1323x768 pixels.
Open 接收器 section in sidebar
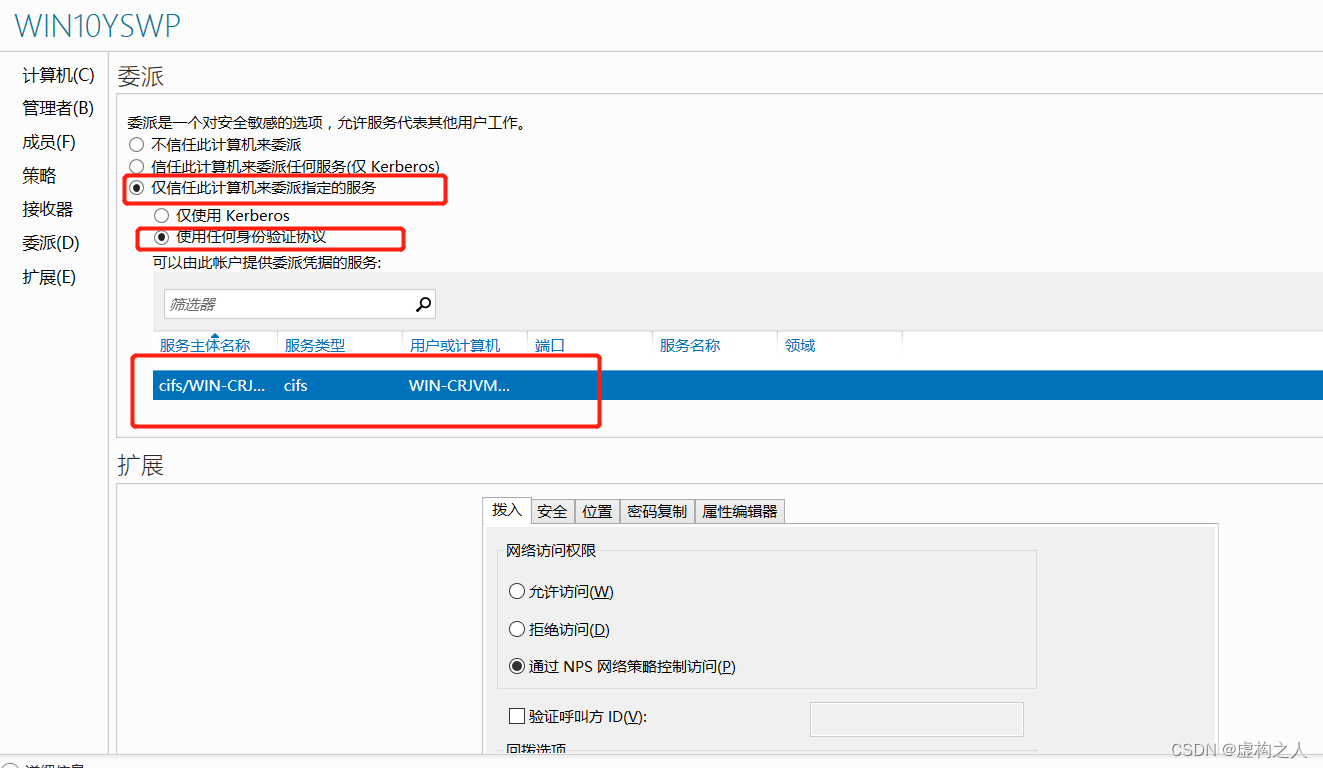48,209
